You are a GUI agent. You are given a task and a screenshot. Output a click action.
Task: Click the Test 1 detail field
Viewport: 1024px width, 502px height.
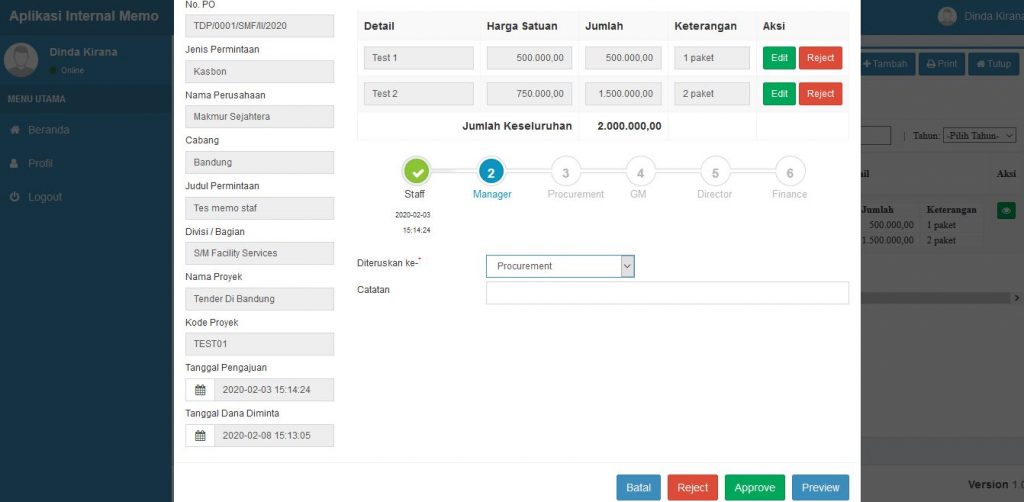(419, 58)
